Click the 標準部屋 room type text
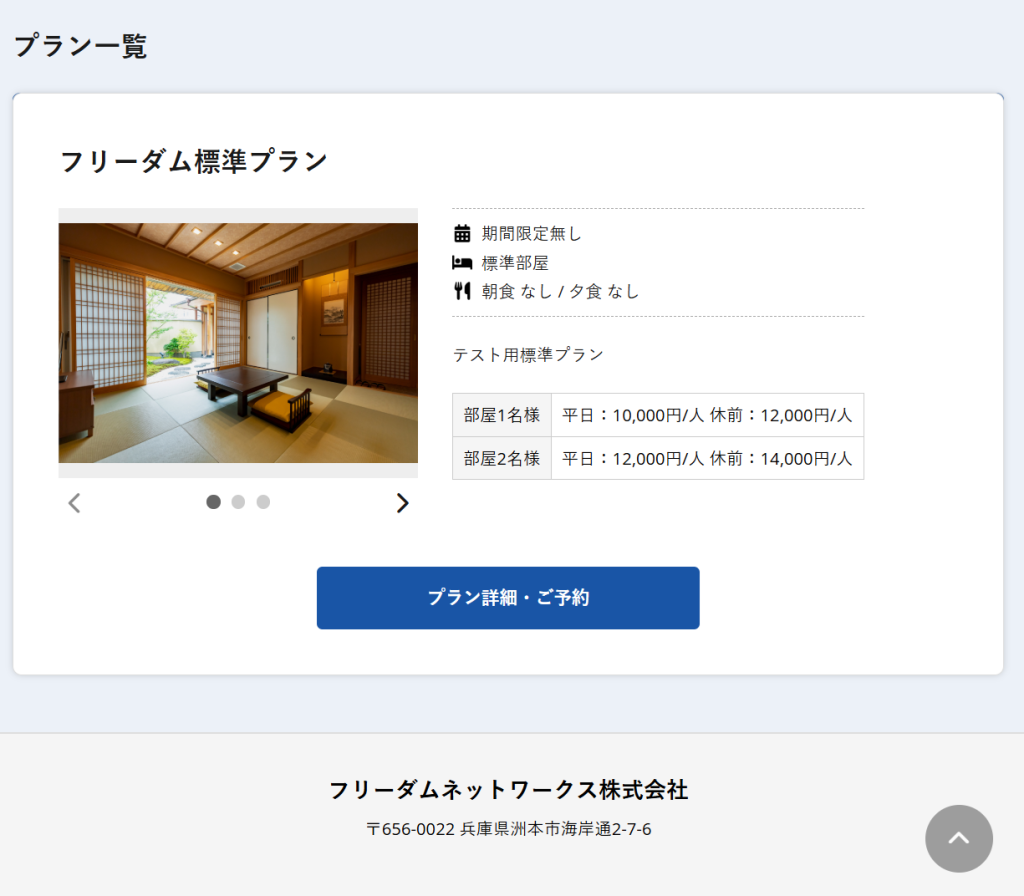 [515, 263]
